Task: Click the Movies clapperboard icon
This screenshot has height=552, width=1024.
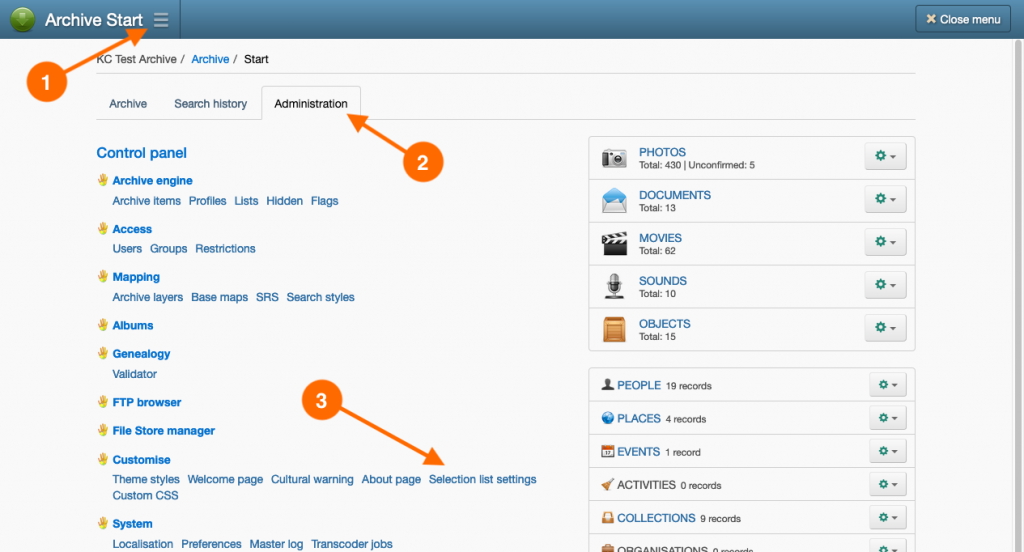Action: pos(614,244)
